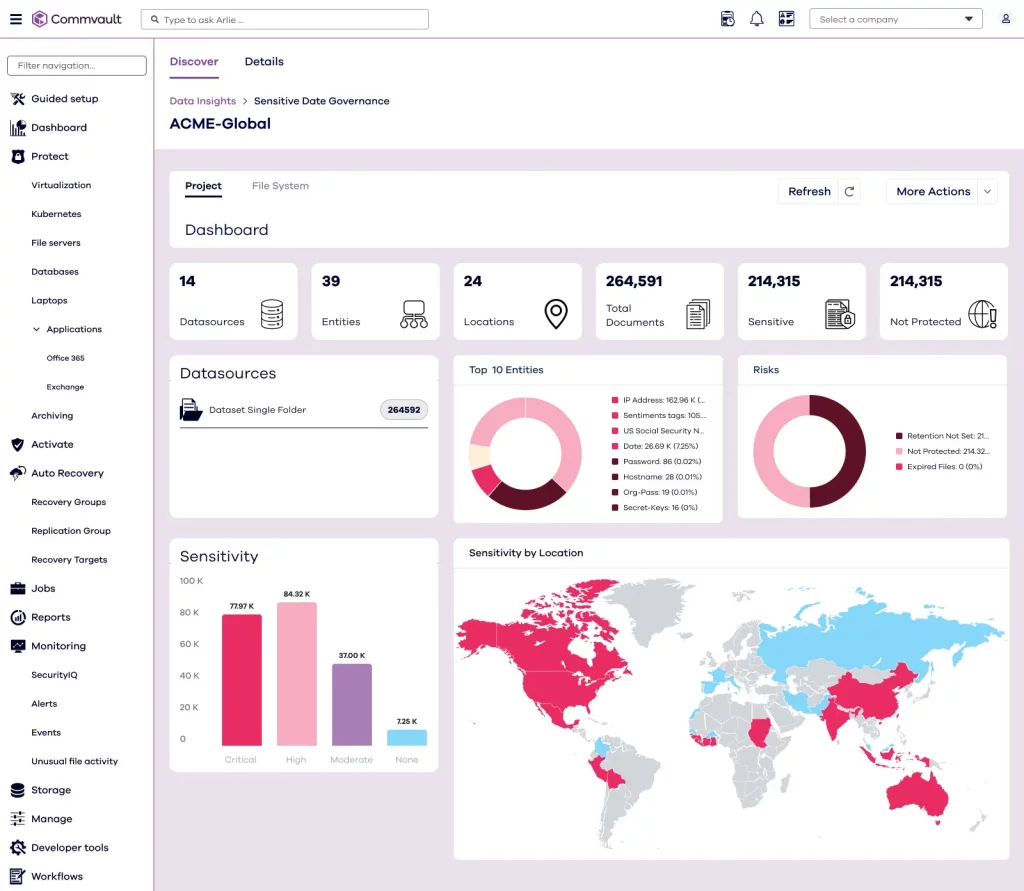The height and width of the screenshot is (891, 1024).
Task: Click the notification bell icon
Action: click(x=757, y=19)
